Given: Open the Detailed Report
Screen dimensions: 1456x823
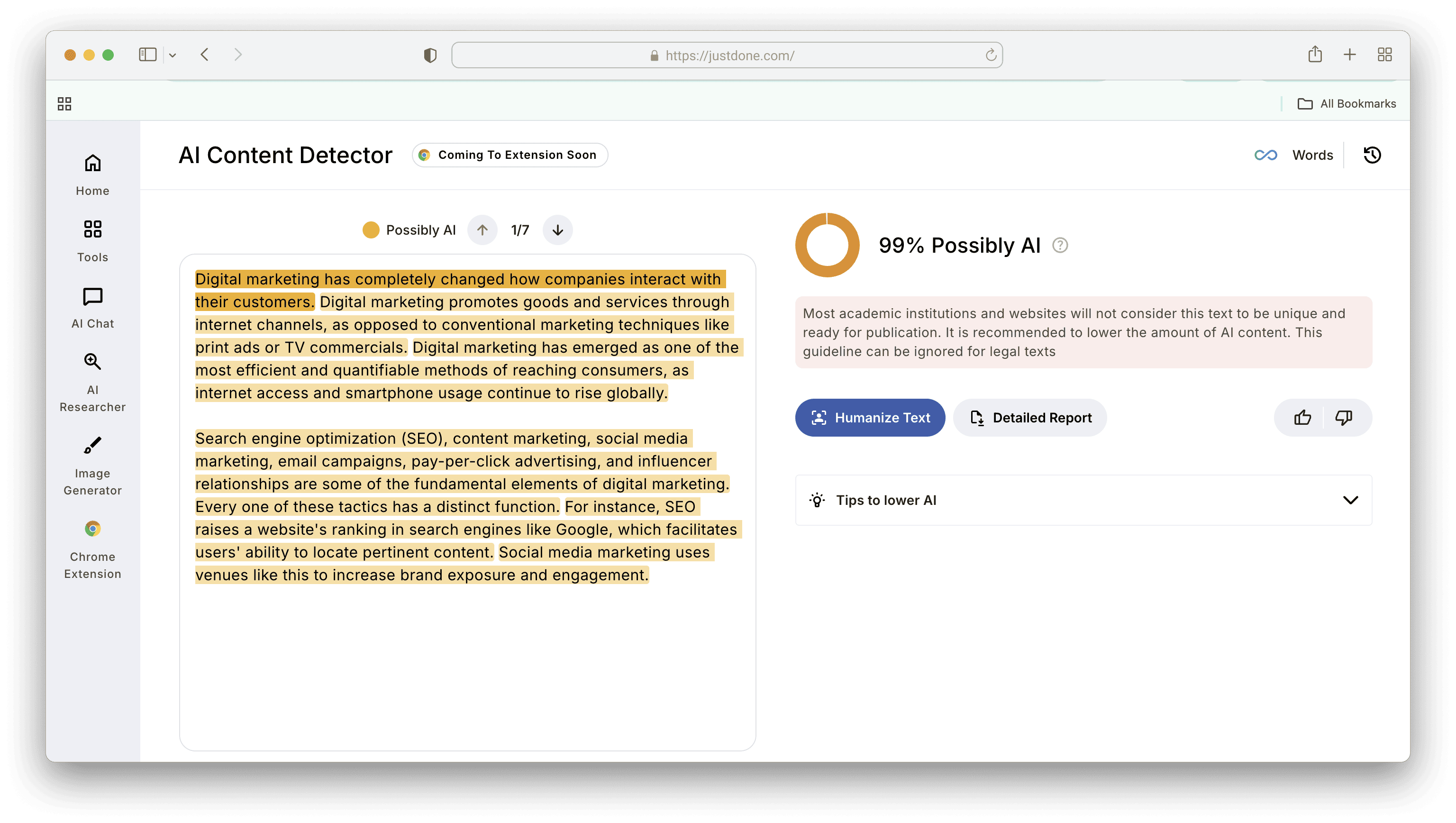Looking at the screenshot, I should [x=1030, y=418].
